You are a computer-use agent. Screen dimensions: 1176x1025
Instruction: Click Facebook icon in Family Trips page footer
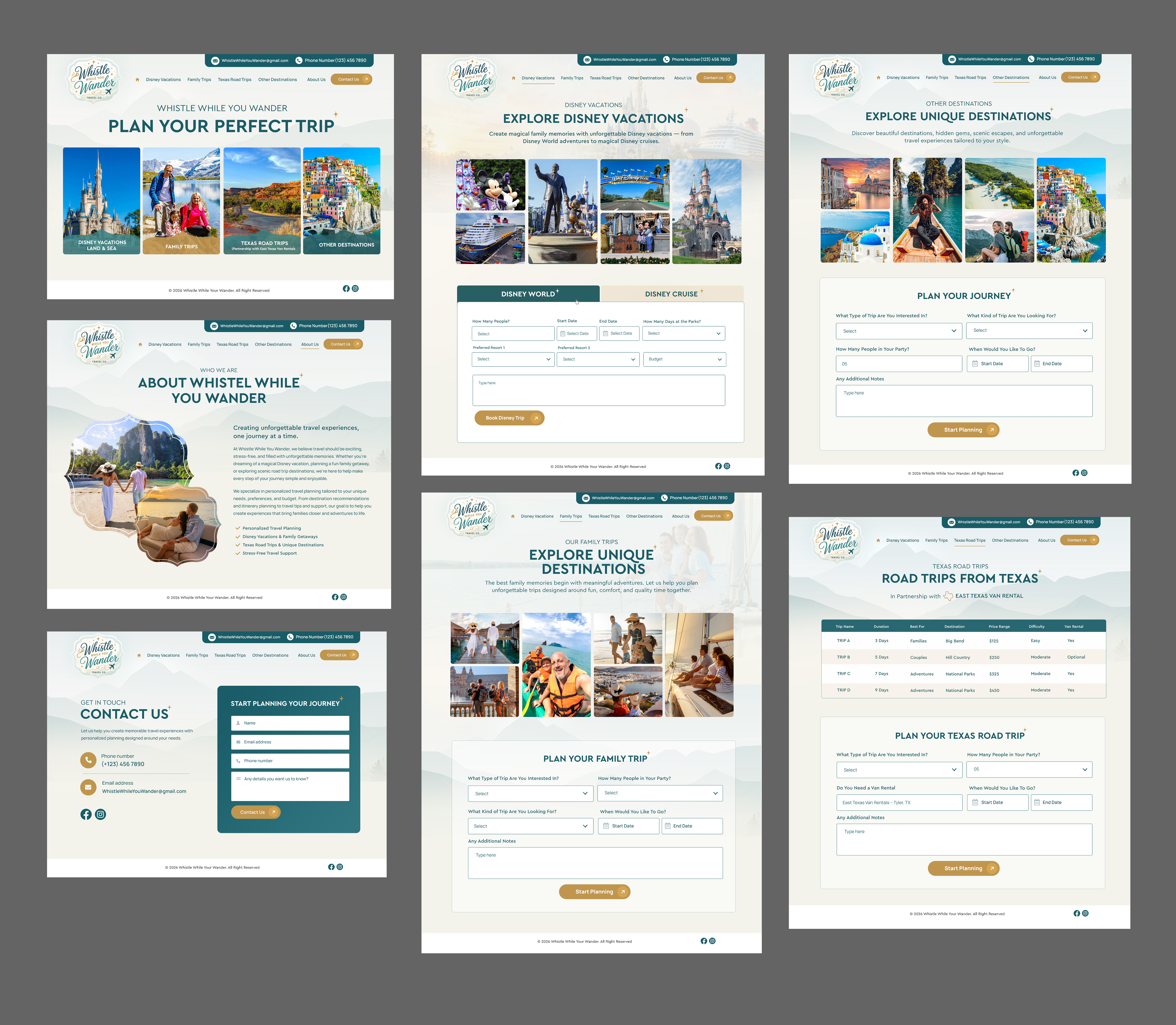coord(704,941)
